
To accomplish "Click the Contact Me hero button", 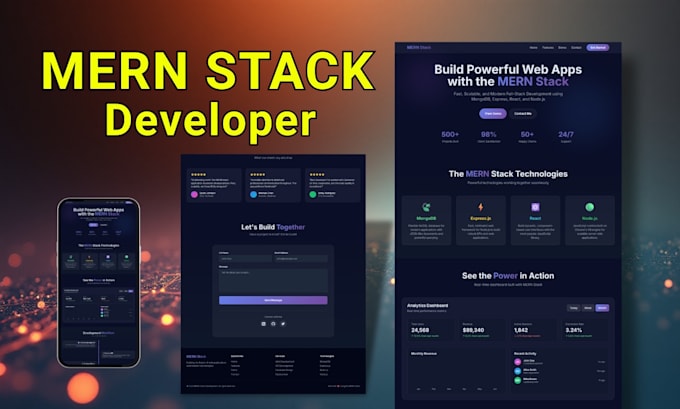I will [x=523, y=114].
